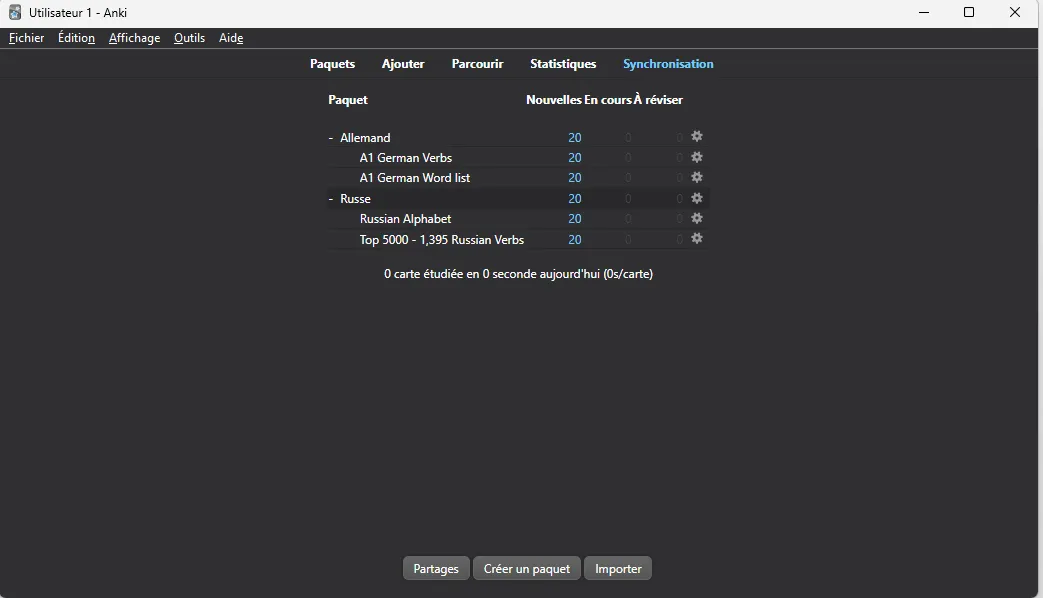Open options gear for Allemand deck
Image resolution: width=1043 pixels, height=598 pixels.
(697, 137)
